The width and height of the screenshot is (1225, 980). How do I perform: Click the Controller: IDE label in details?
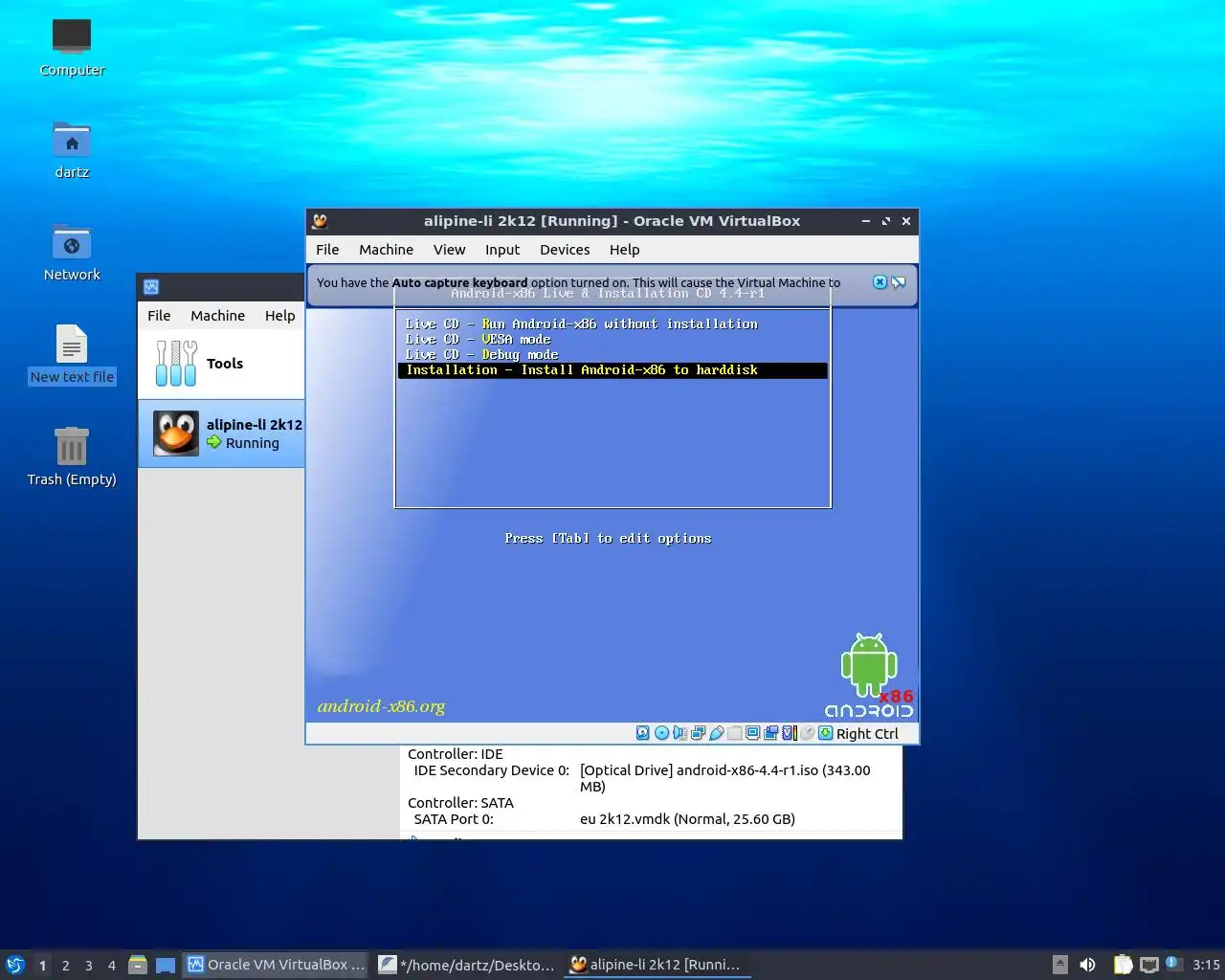coord(455,754)
